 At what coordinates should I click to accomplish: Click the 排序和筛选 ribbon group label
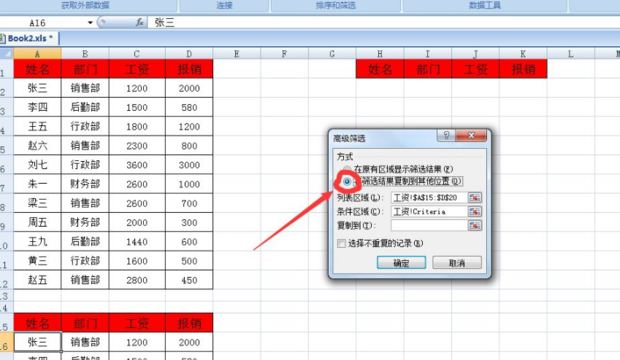[335, 6]
